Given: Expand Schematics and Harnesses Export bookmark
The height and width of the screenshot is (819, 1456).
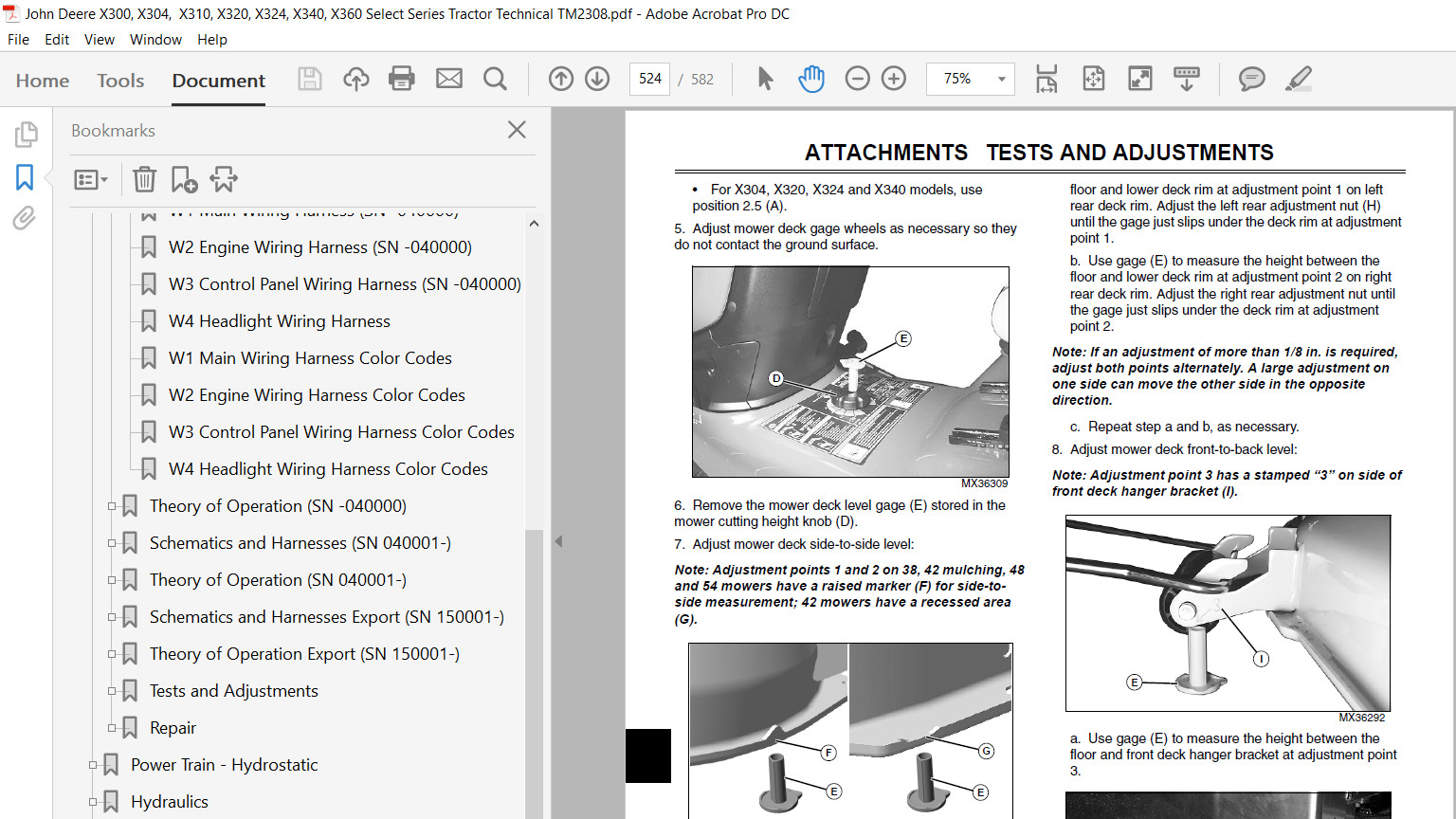Looking at the screenshot, I should click(x=112, y=617).
